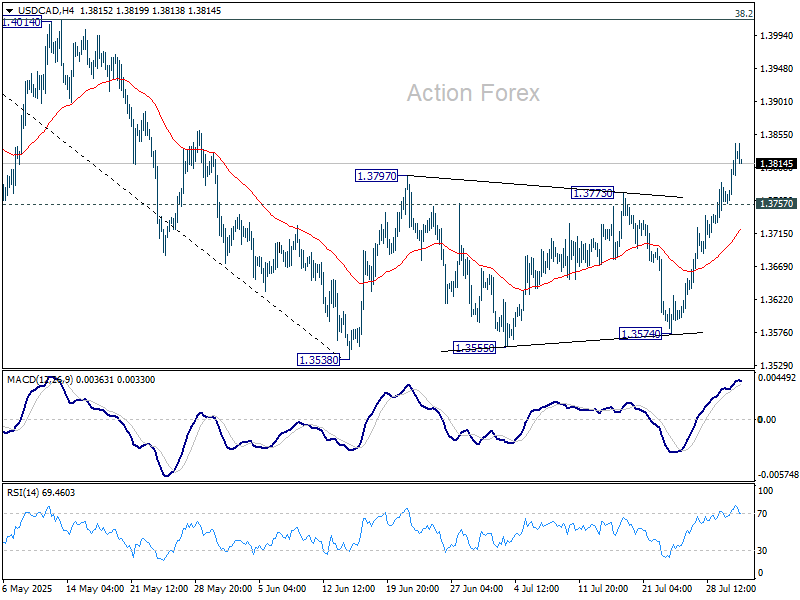Click the 19 Jun 20:00 date label

point(413,588)
